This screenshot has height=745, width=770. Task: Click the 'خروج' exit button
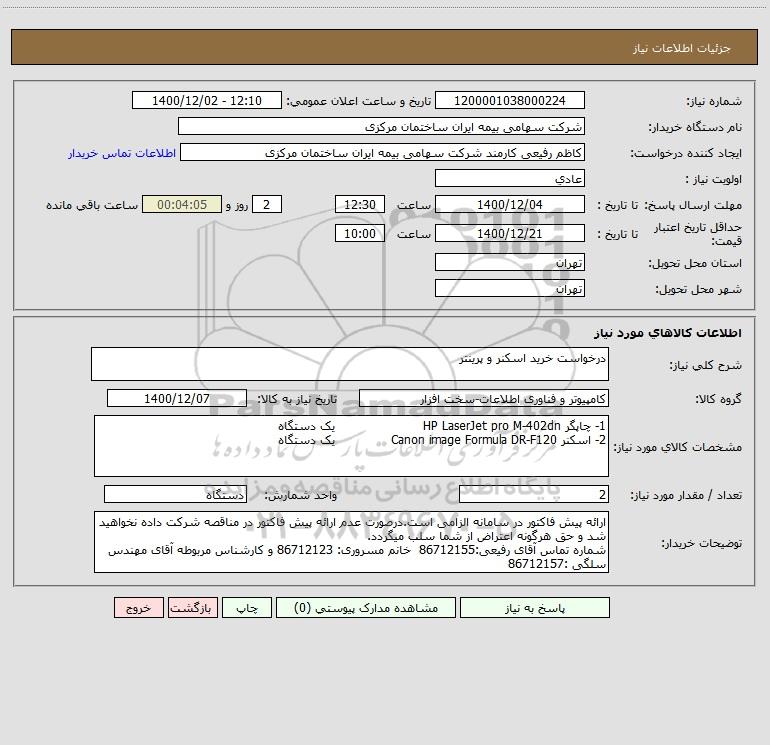tap(138, 608)
